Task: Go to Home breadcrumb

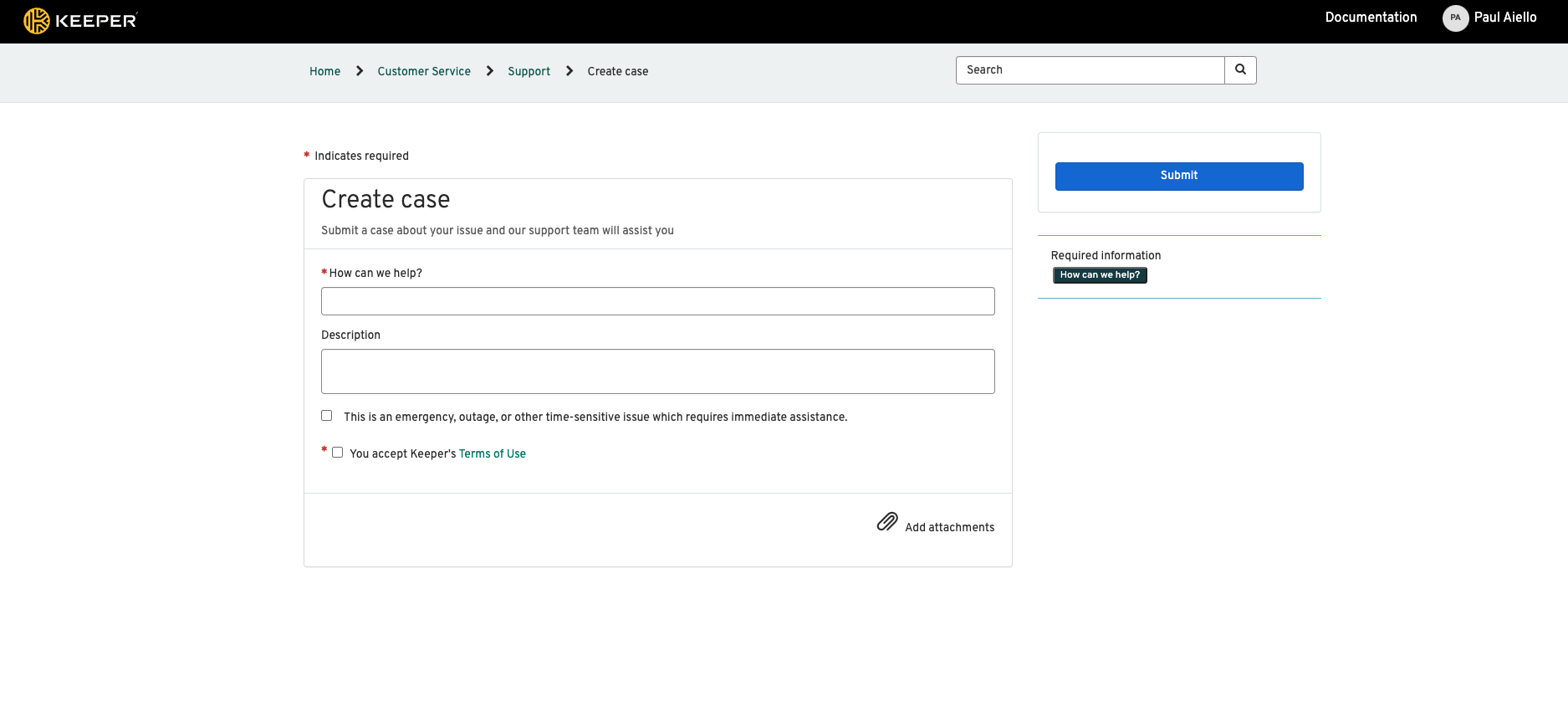Action: 324,72
